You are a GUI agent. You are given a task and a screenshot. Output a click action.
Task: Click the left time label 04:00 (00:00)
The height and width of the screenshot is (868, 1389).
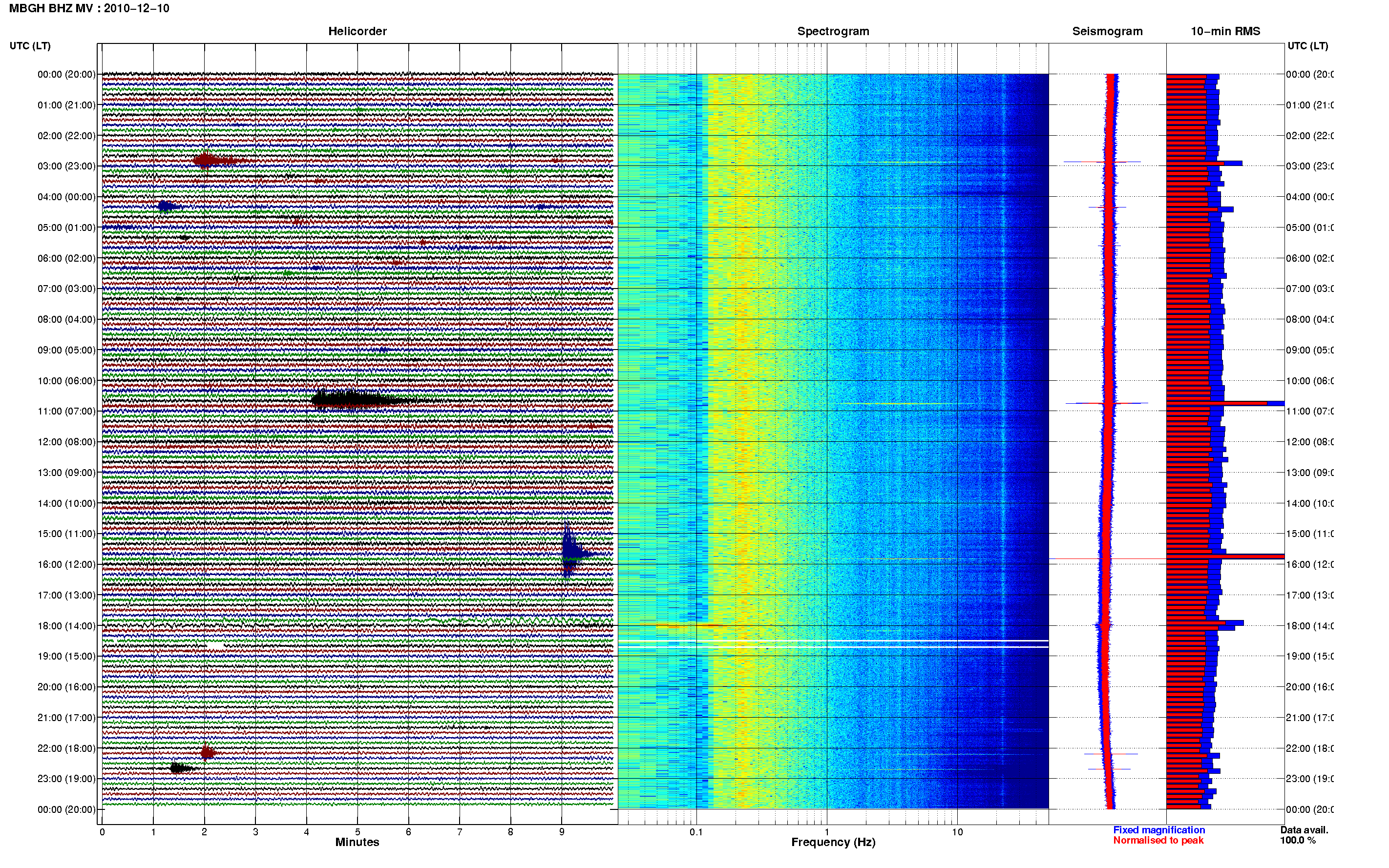(x=66, y=197)
